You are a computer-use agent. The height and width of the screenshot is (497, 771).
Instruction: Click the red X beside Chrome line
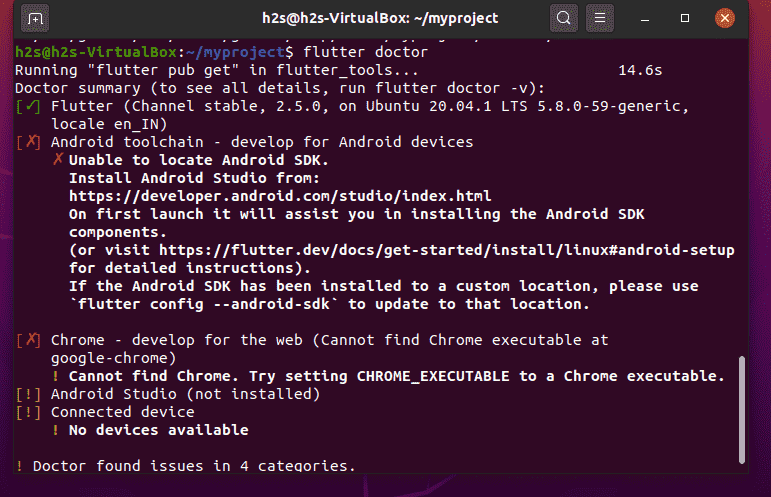tap(28, 340)
